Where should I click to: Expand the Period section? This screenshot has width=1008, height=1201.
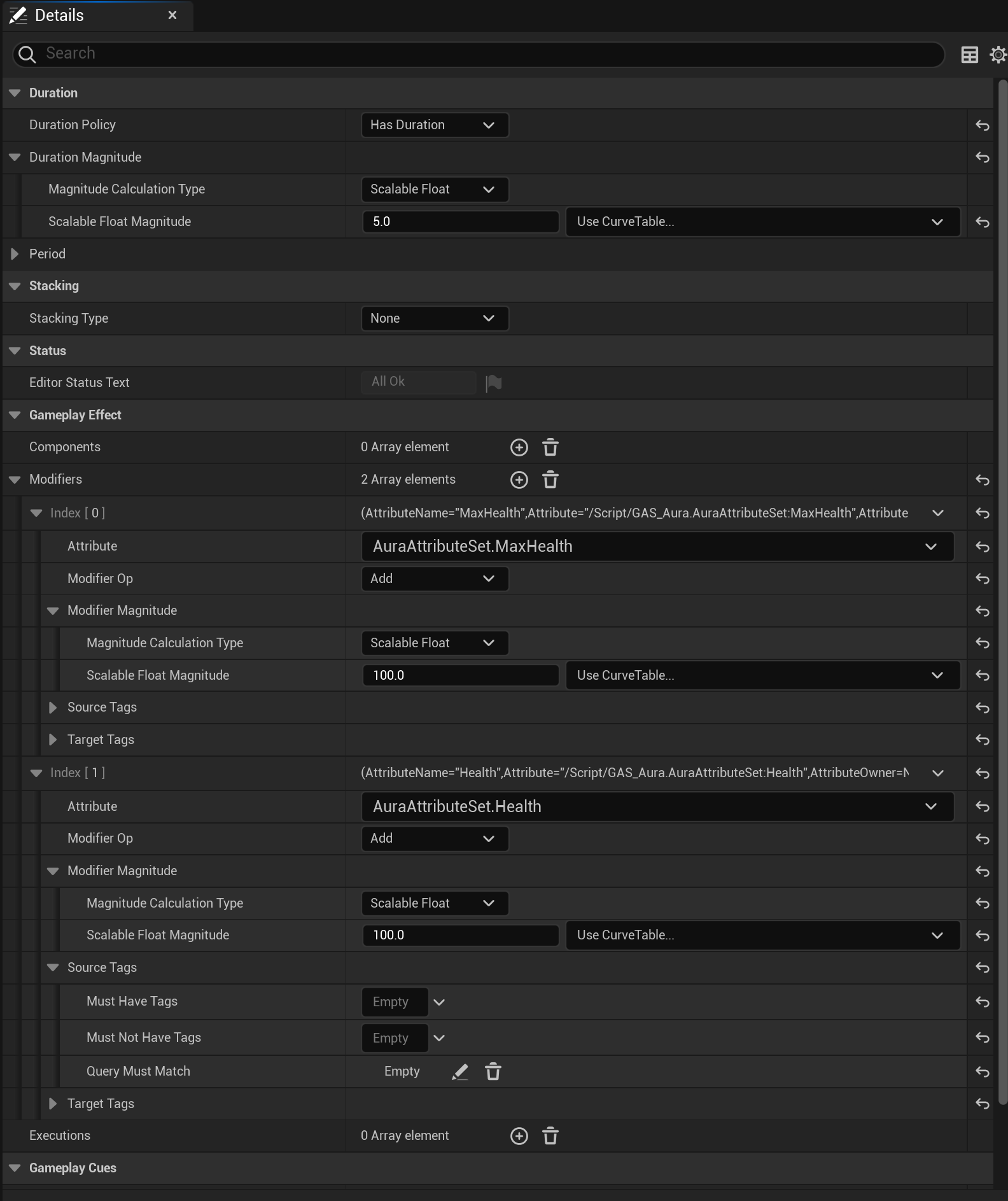(x=15, y=254)
